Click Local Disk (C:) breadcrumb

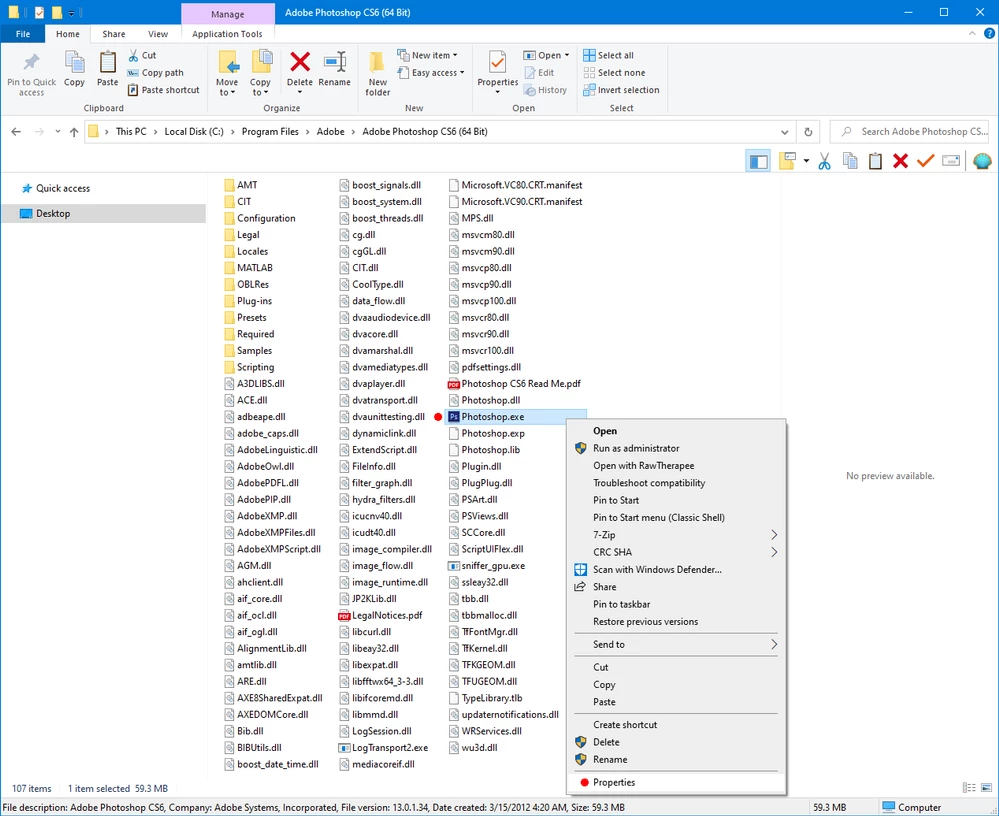pyautogui.click(x=194, y=132)
